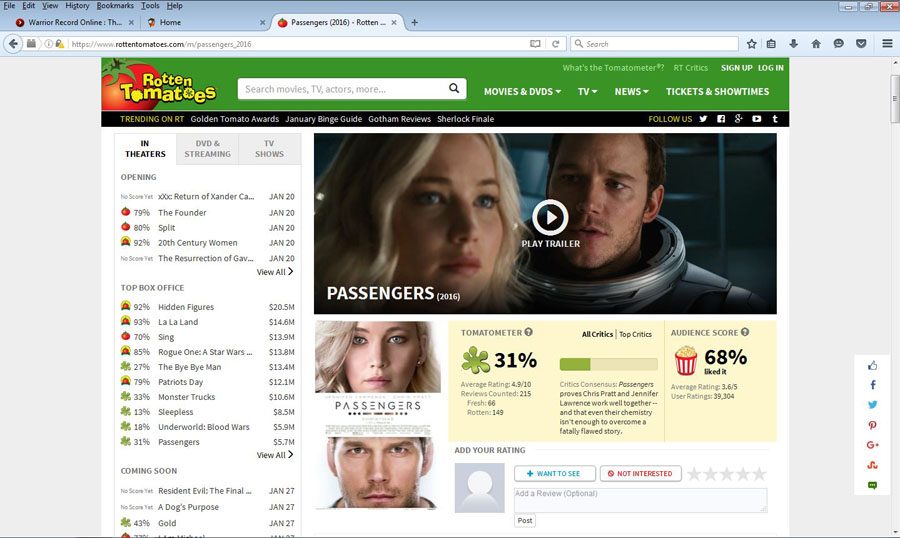Select the TV Shows sidebar tab

[x=269, y=149]
